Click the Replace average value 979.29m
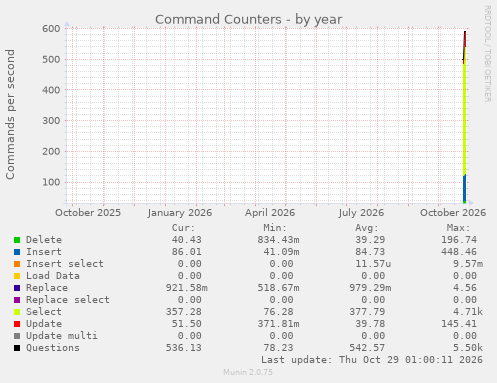The width and height of the screenshot is (497, 383). [370, 288]
